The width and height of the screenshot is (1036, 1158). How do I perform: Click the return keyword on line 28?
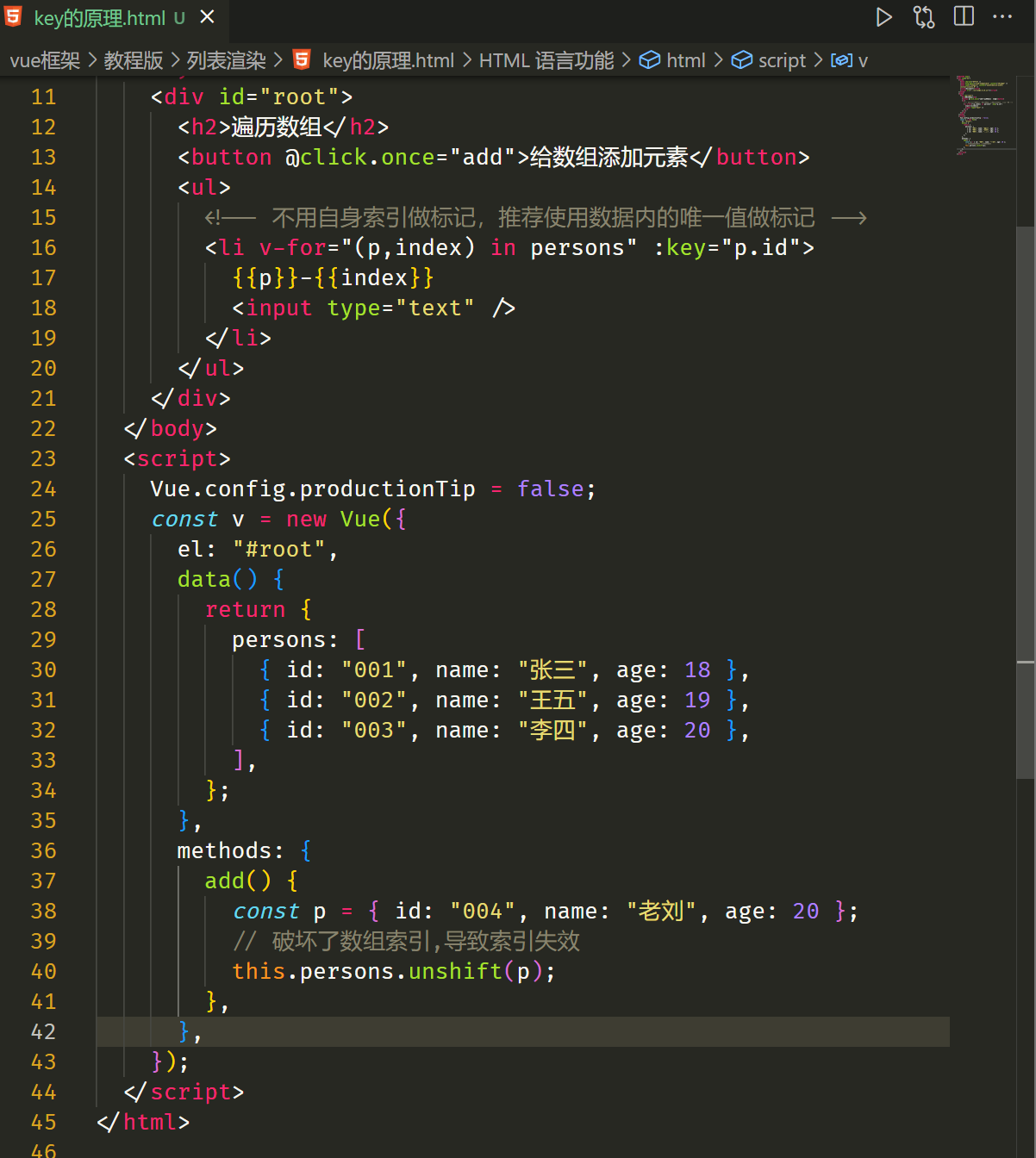click(245, 609)
